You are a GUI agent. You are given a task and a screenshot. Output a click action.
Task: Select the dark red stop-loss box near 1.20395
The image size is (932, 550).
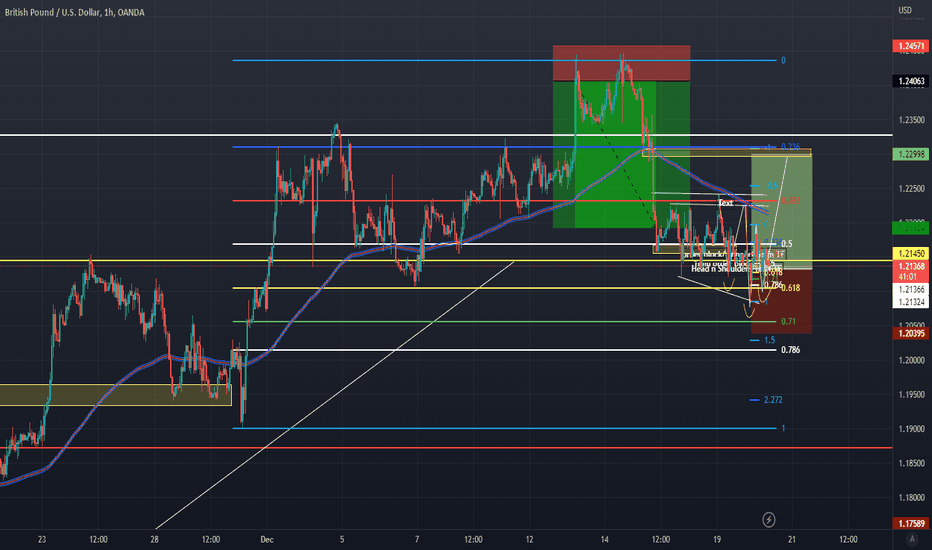pos(781,301)
